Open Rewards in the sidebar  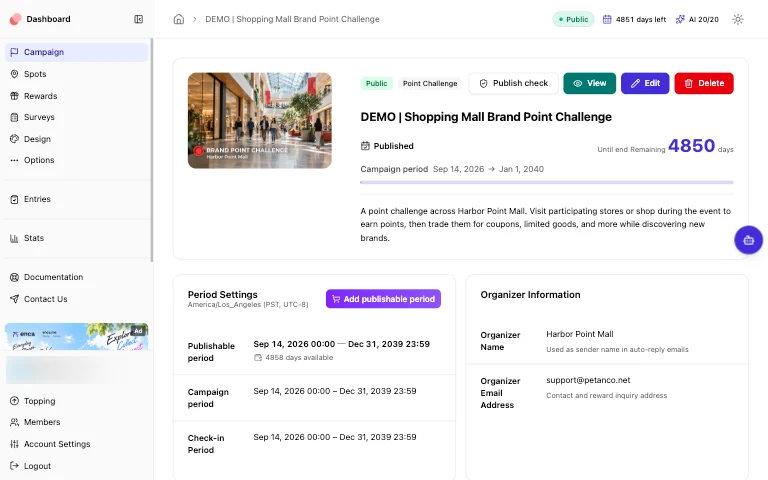pos(76,96)
